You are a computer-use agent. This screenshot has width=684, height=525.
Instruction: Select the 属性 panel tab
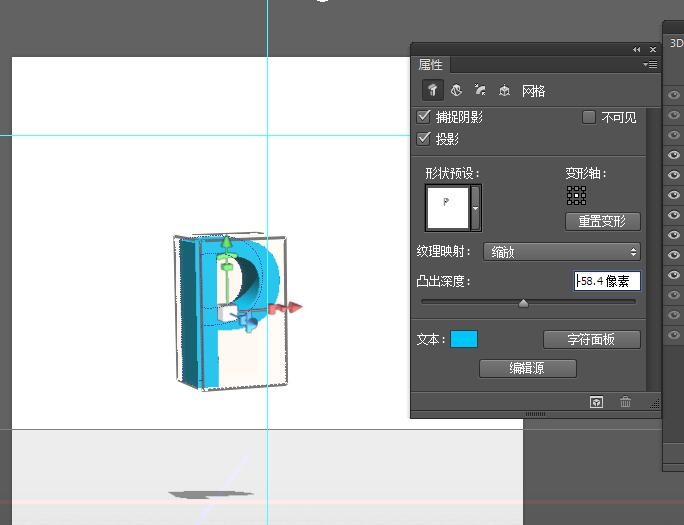click(x=431, y=65)
